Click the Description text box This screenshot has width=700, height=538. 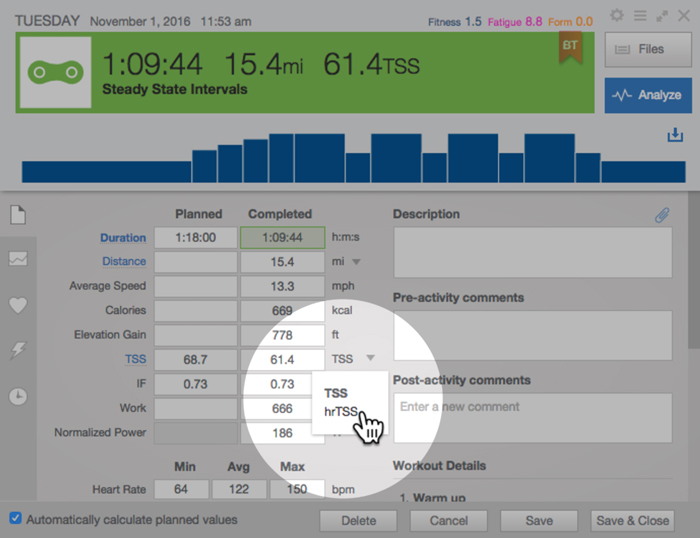click(x=533, y=252)
